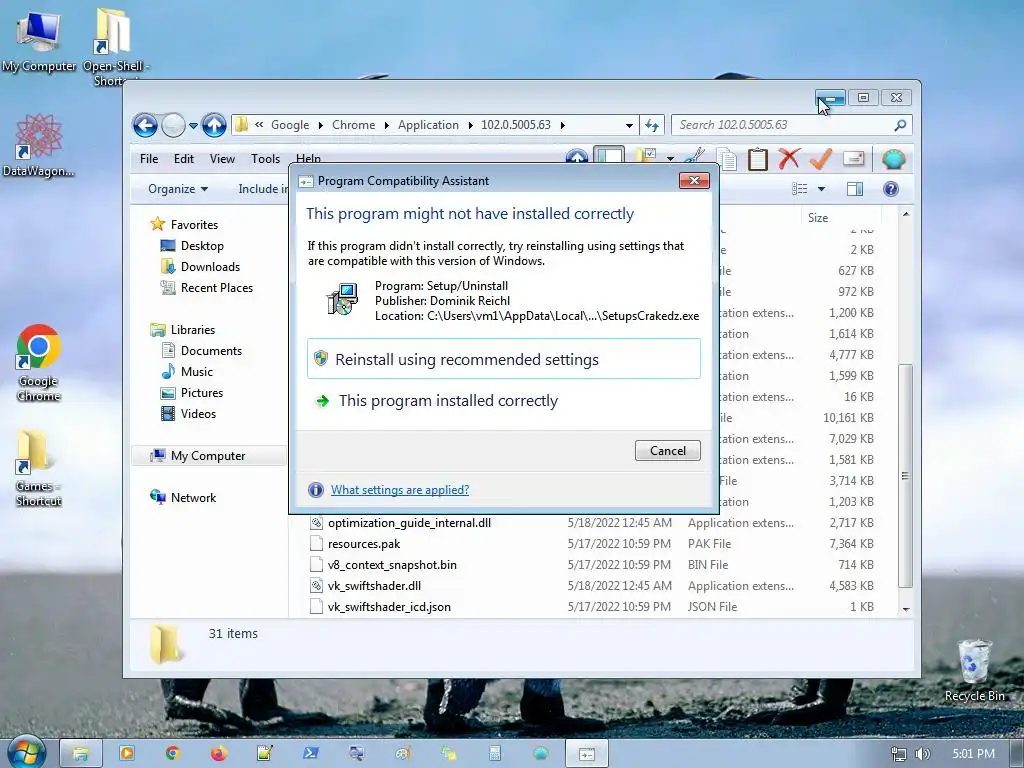Click the search magnifier icon in Explorer
Image resolution: width=1024 pixels, height=768 pixels.
(x=901, y=125)
